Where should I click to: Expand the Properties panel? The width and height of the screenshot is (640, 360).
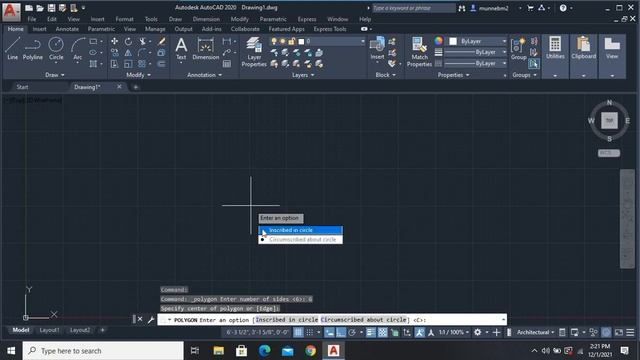click(x=453, y=75)
